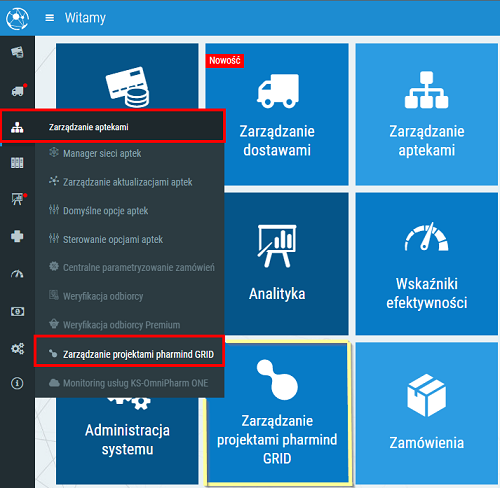Open the Wskaźniki efektywności tile
Viewport: 500px width, 488px height.
click(427, 264)
